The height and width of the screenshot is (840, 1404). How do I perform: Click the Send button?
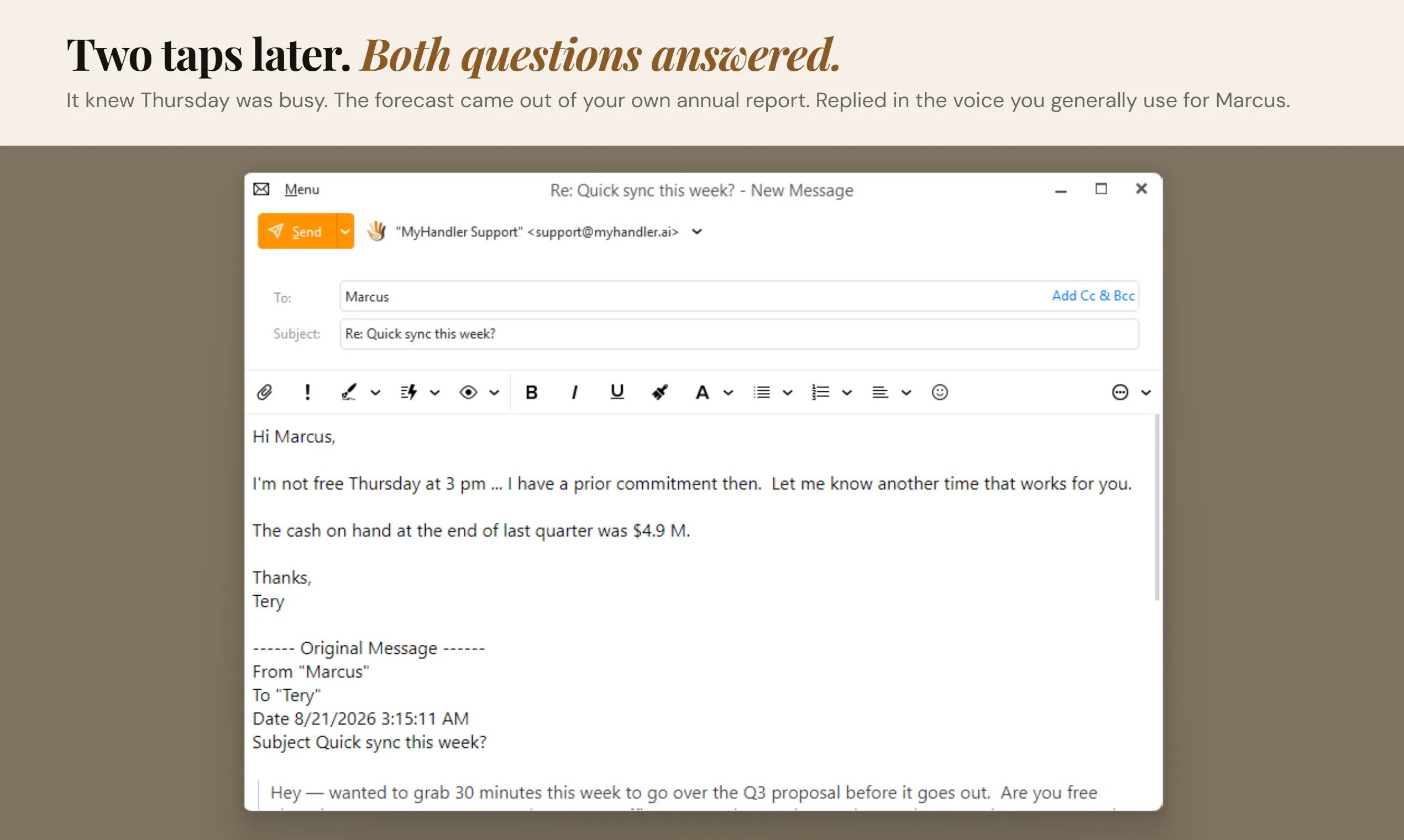pos(297,231)
